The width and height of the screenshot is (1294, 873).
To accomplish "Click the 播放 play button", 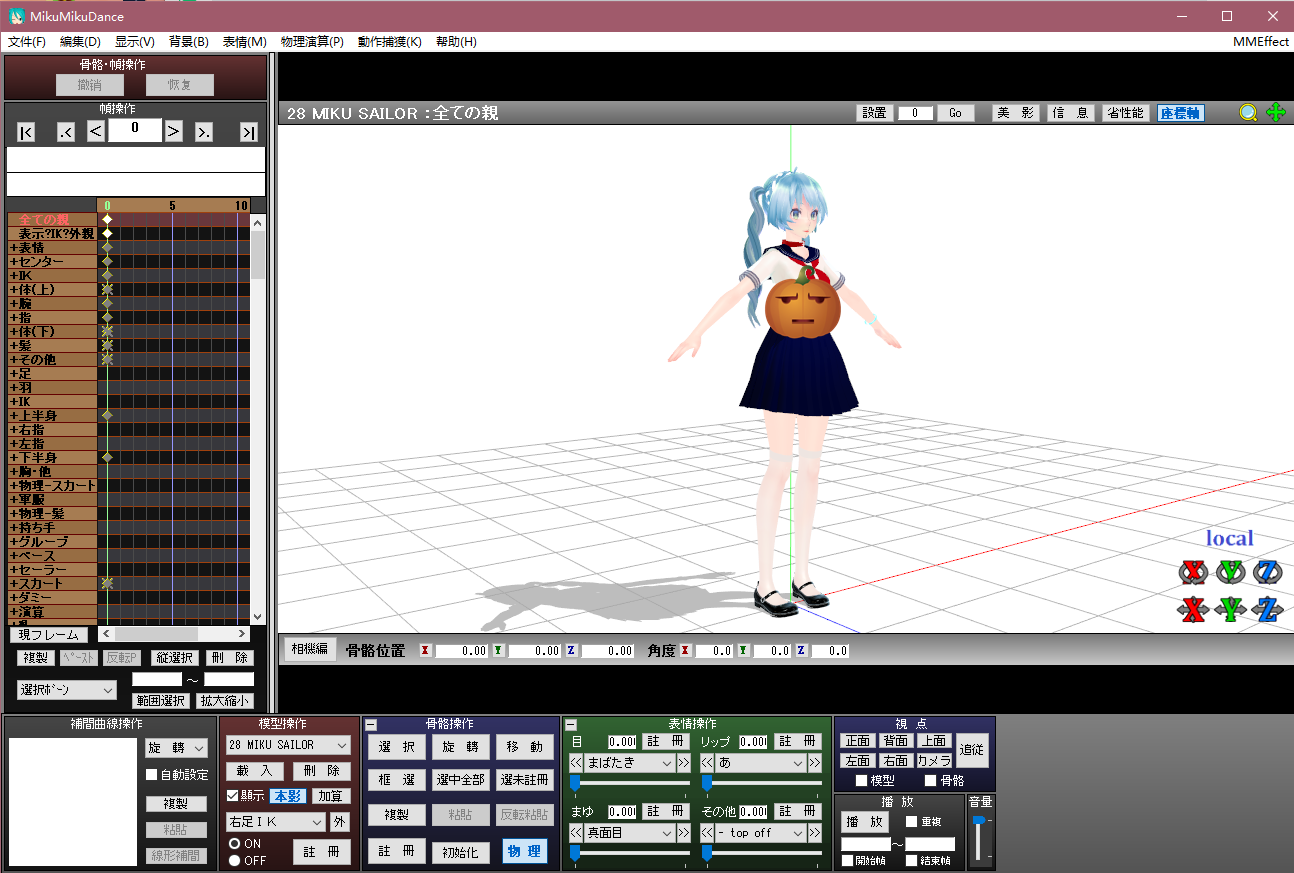I will coord(865,822).
